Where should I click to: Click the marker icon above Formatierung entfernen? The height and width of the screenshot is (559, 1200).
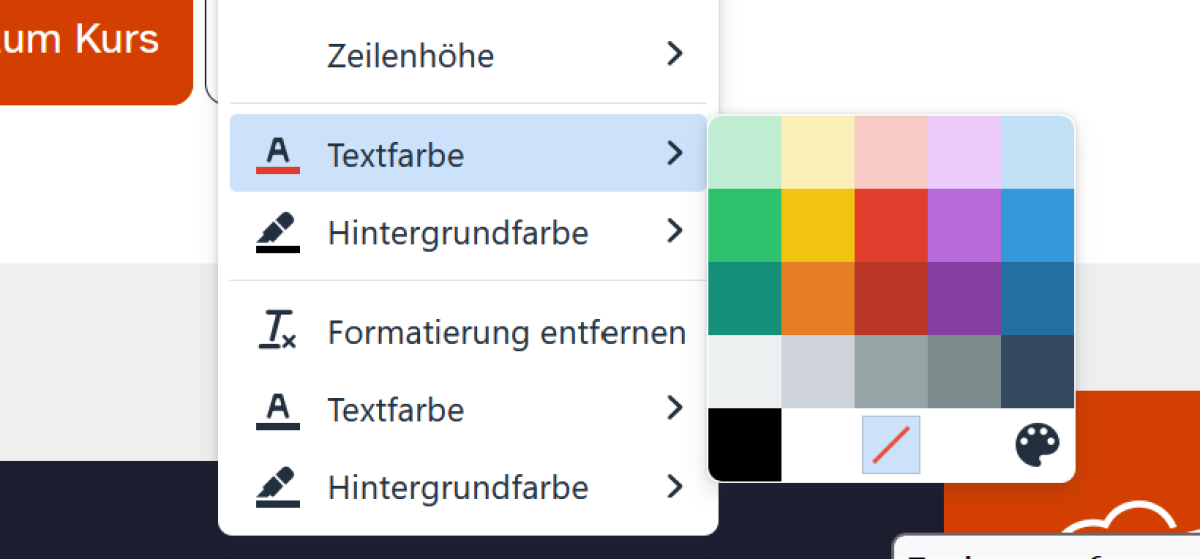click(x=278, y=233)
